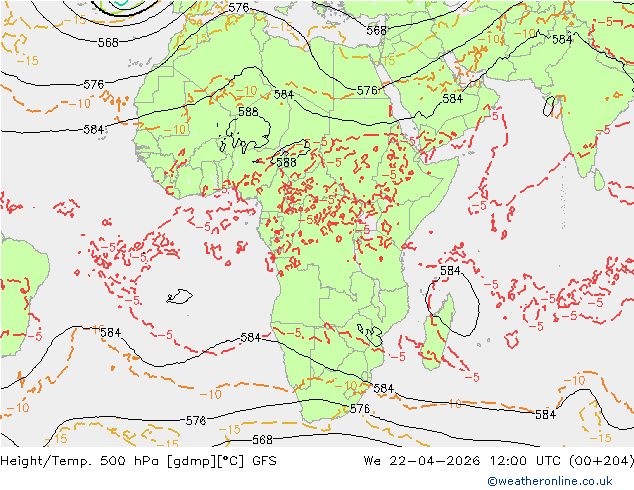Click the 576 label over Egypt
The image size is (634, 490).
(x=367, y=90)
